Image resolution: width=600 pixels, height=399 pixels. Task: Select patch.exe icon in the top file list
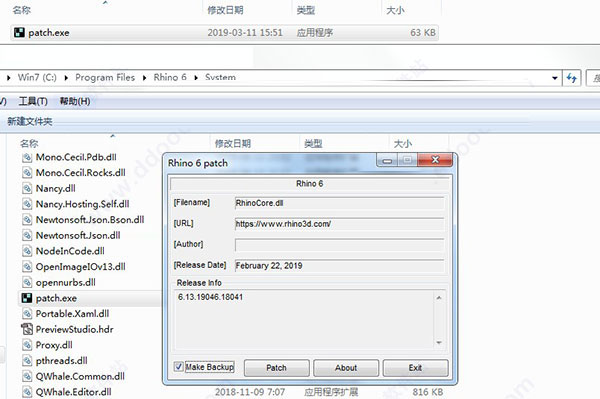[x=19, y=33]
